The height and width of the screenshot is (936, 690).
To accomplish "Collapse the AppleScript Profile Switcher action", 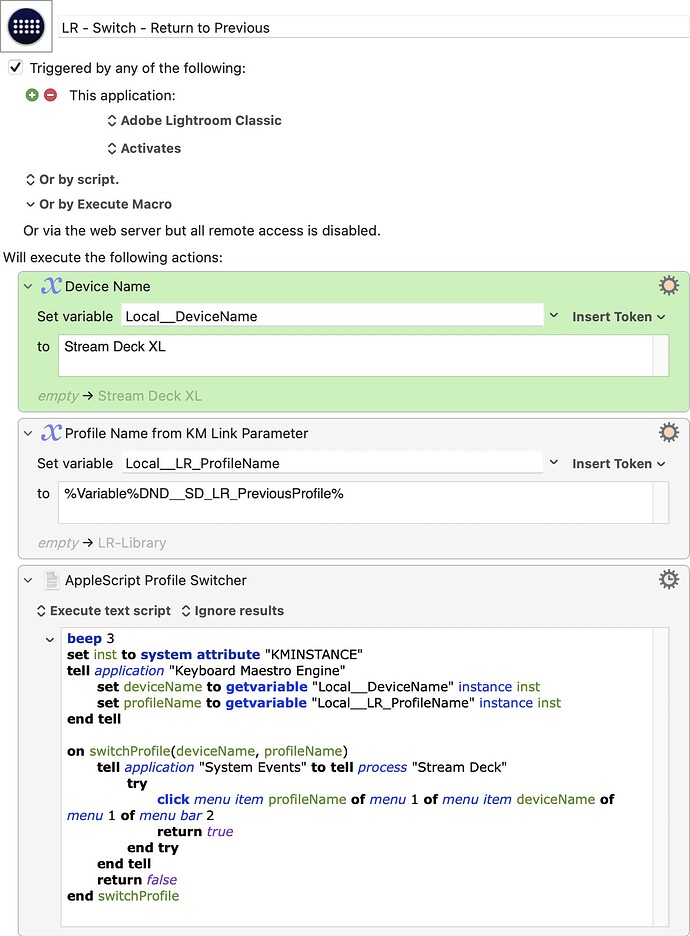I will tap(29, 580).
